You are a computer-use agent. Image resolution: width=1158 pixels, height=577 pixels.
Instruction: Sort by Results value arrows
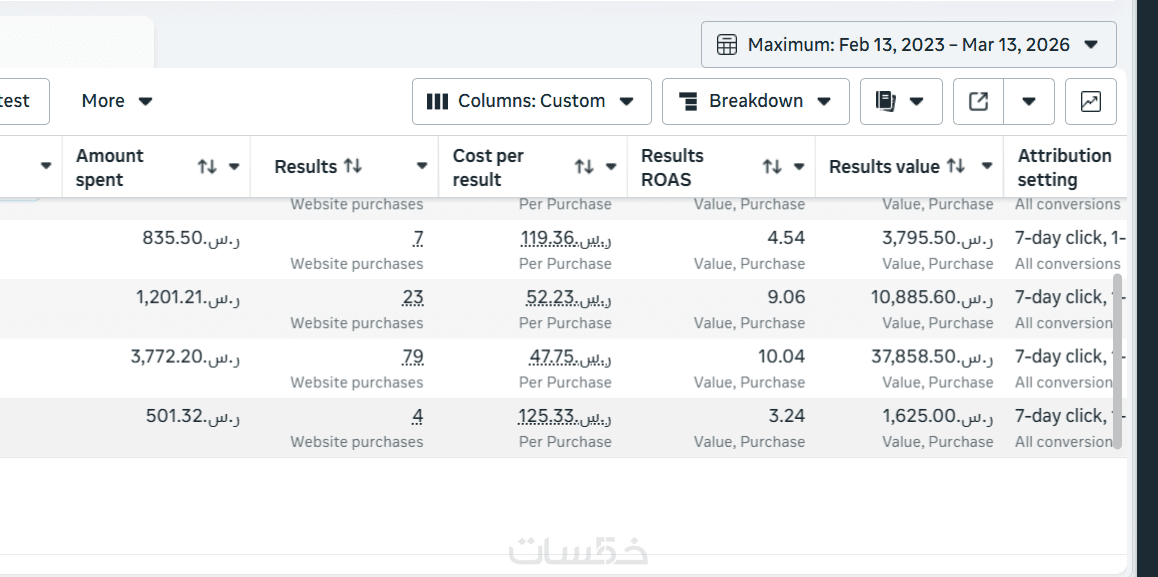pyautogui.click(x=956, y=166)
